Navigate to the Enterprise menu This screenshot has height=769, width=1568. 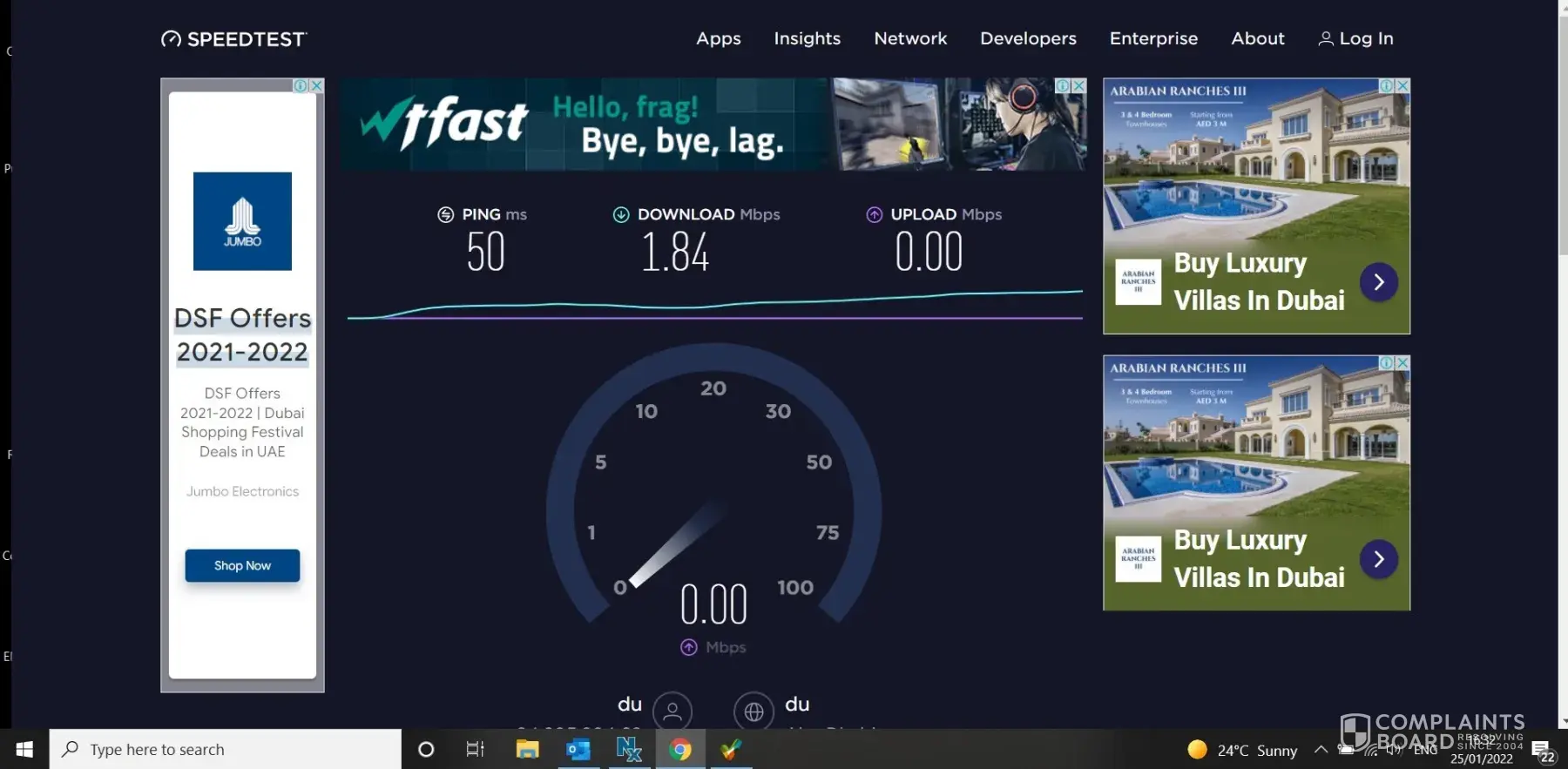coord(1153,38)
